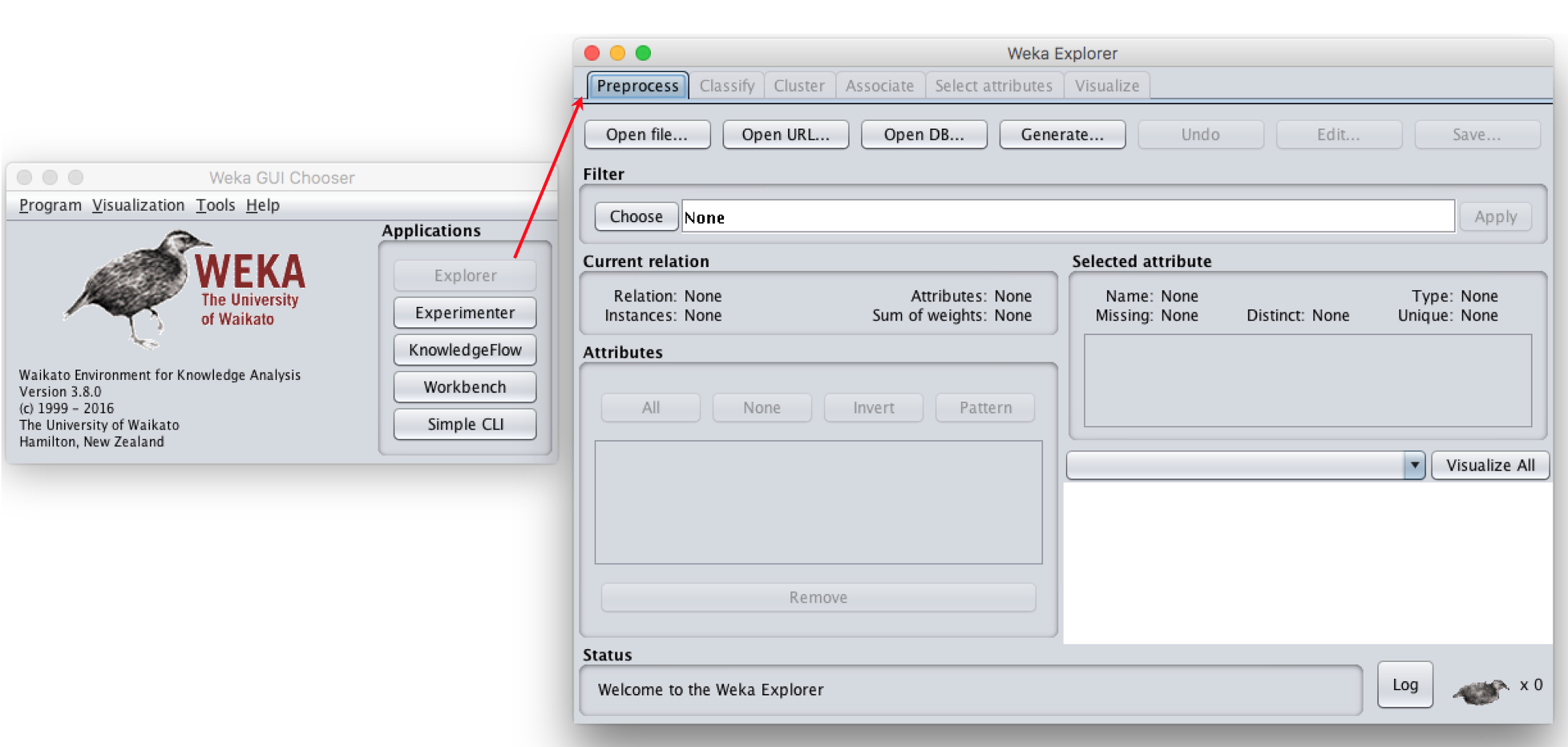Click the Remove button

click(x=818, y=597)
